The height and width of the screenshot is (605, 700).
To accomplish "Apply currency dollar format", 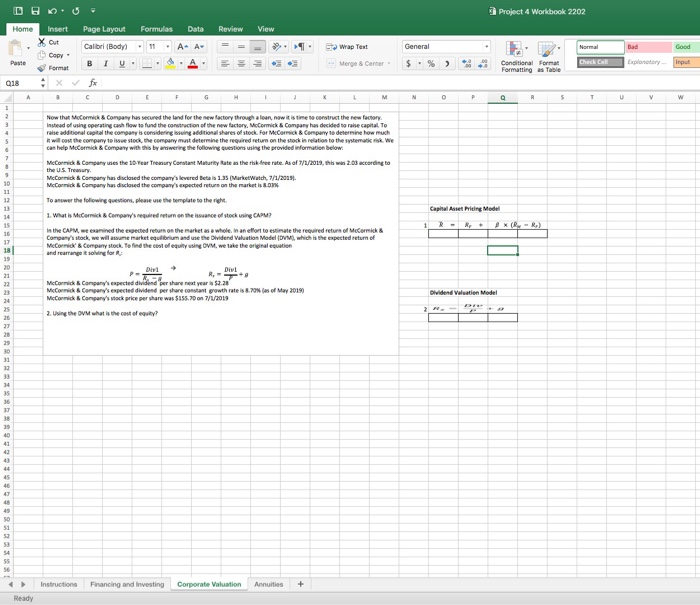I will 408,63.
